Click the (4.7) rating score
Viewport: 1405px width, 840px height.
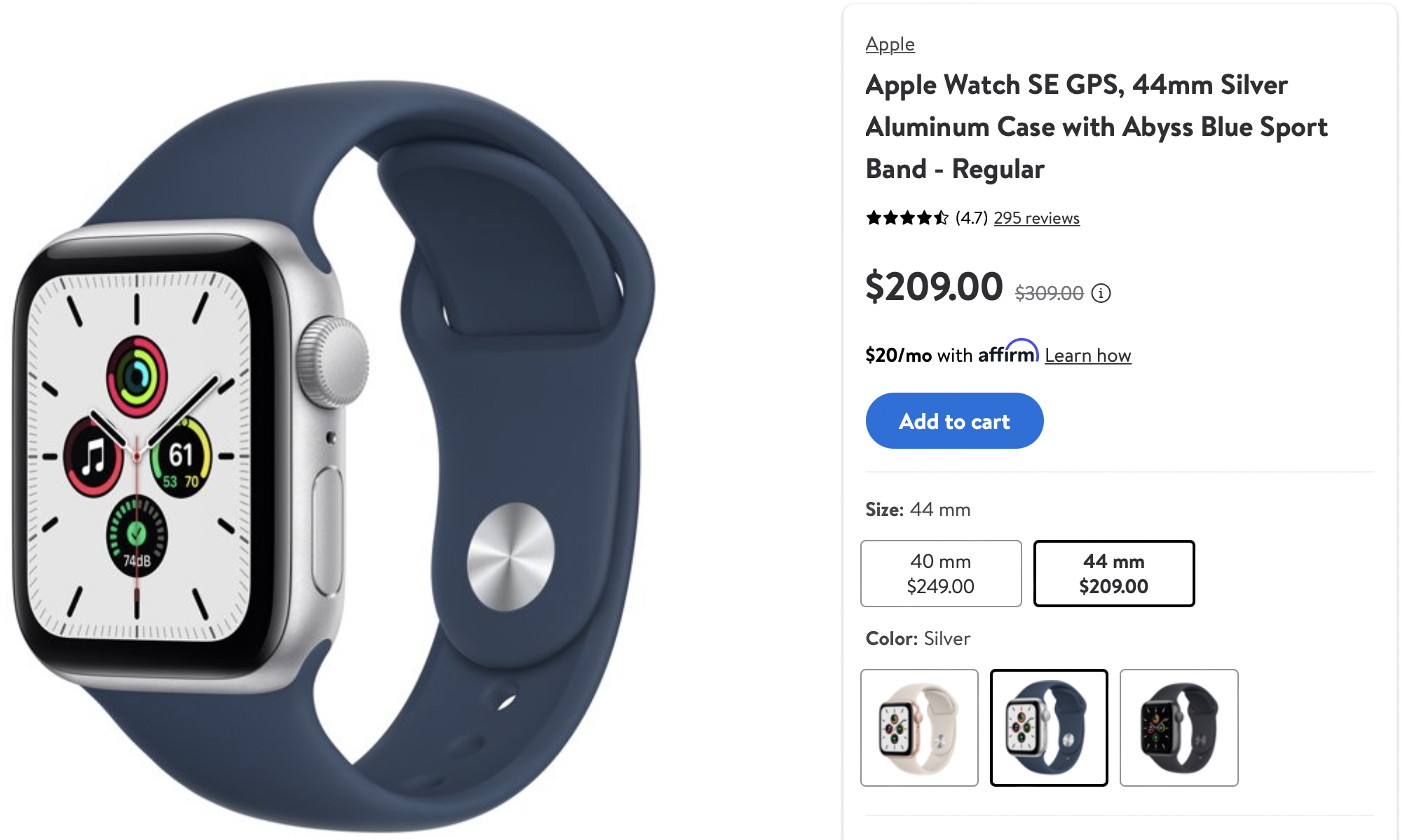pyautogui.click(x=971, y=218)
